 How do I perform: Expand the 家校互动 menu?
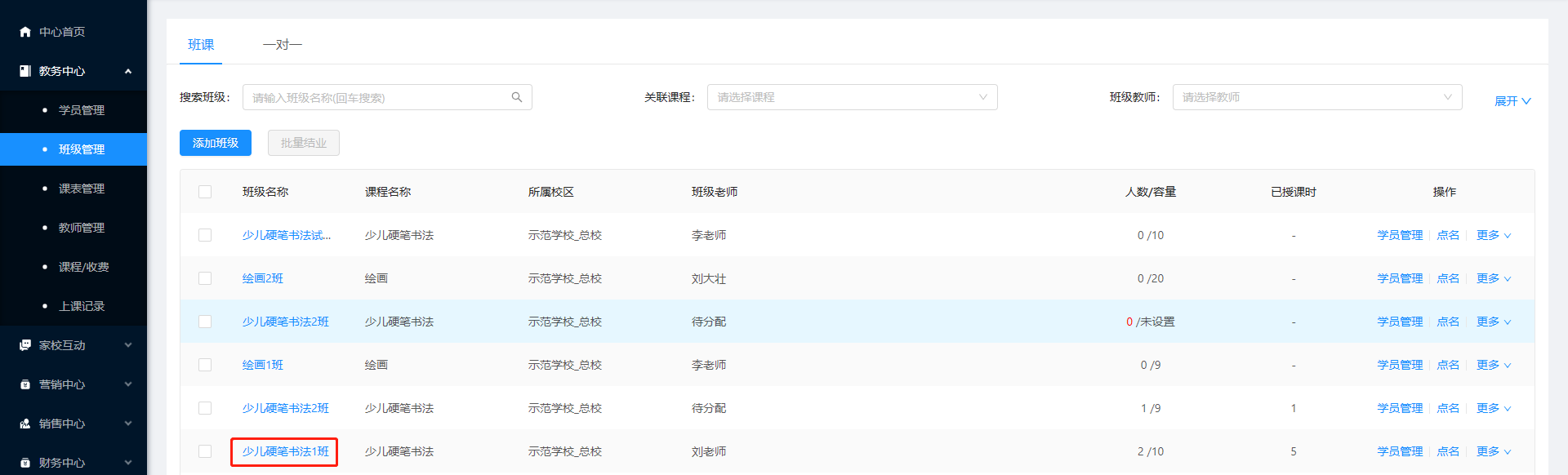click(128, 345)
